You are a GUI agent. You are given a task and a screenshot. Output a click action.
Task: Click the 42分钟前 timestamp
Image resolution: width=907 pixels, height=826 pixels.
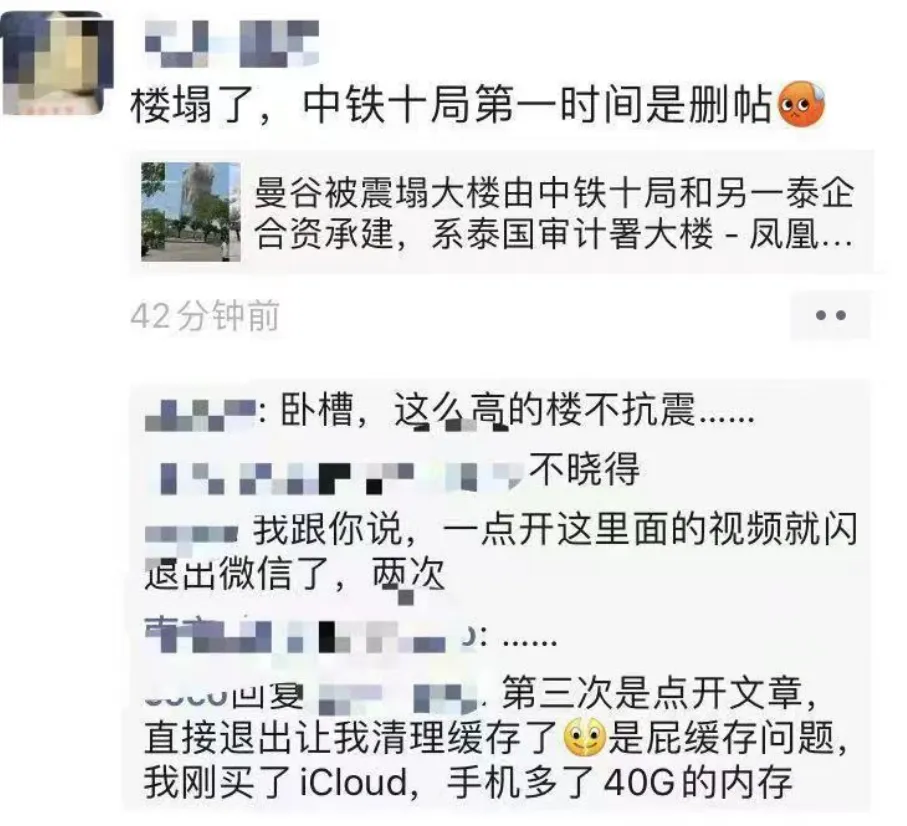click(205, 316)
